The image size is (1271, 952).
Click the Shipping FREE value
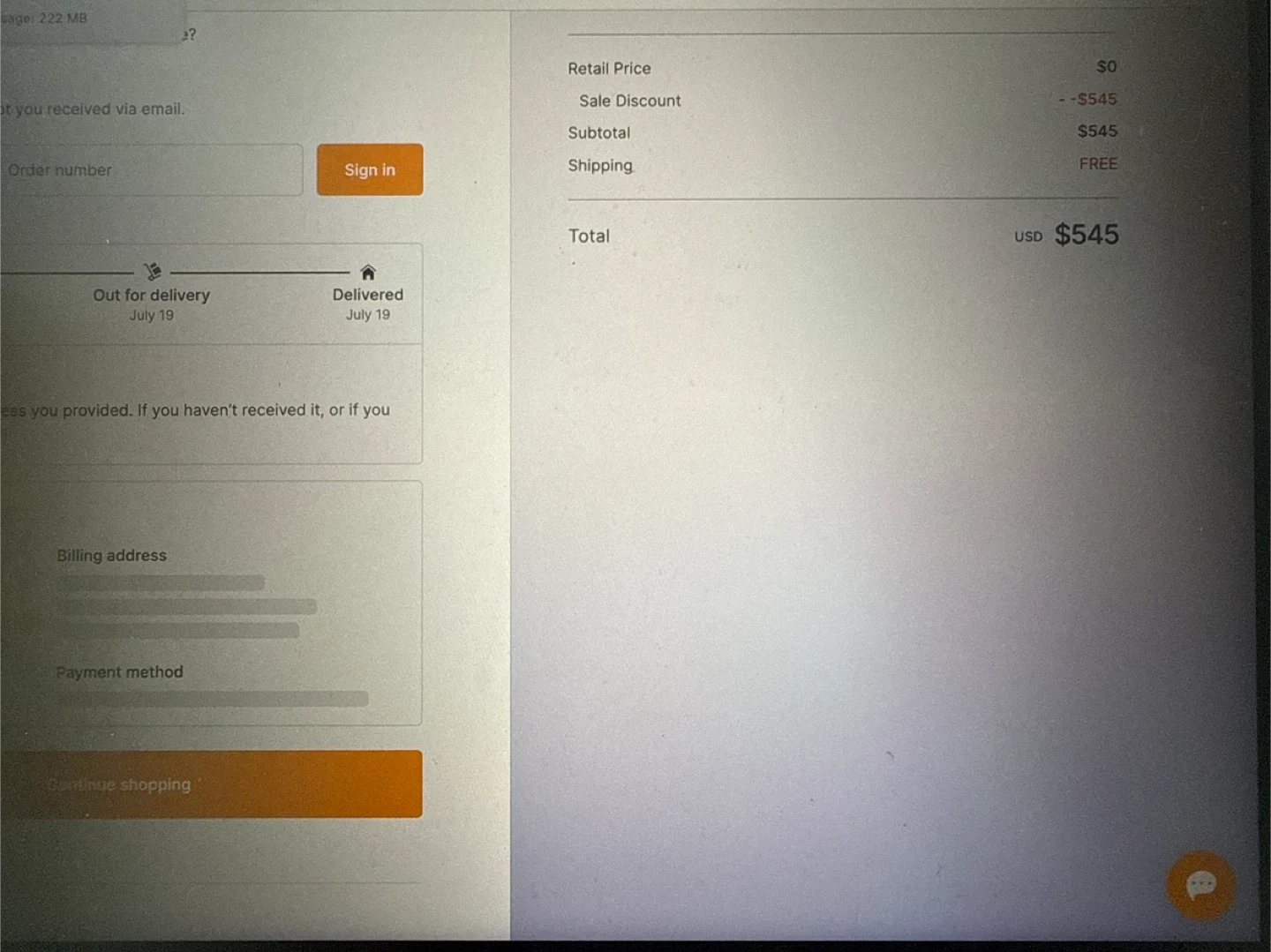(1098, 164)
